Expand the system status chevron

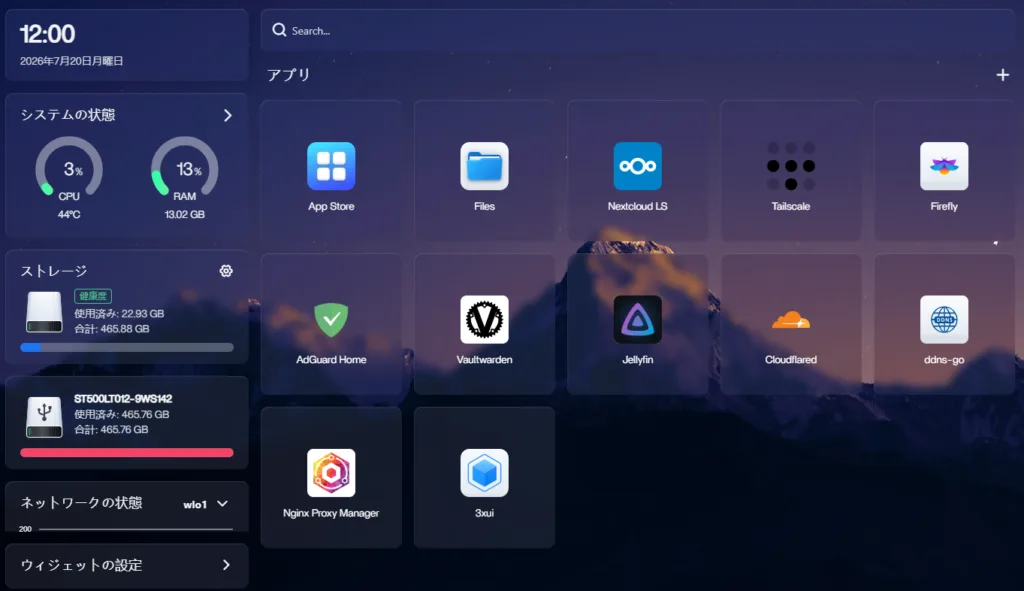[227, 116]
